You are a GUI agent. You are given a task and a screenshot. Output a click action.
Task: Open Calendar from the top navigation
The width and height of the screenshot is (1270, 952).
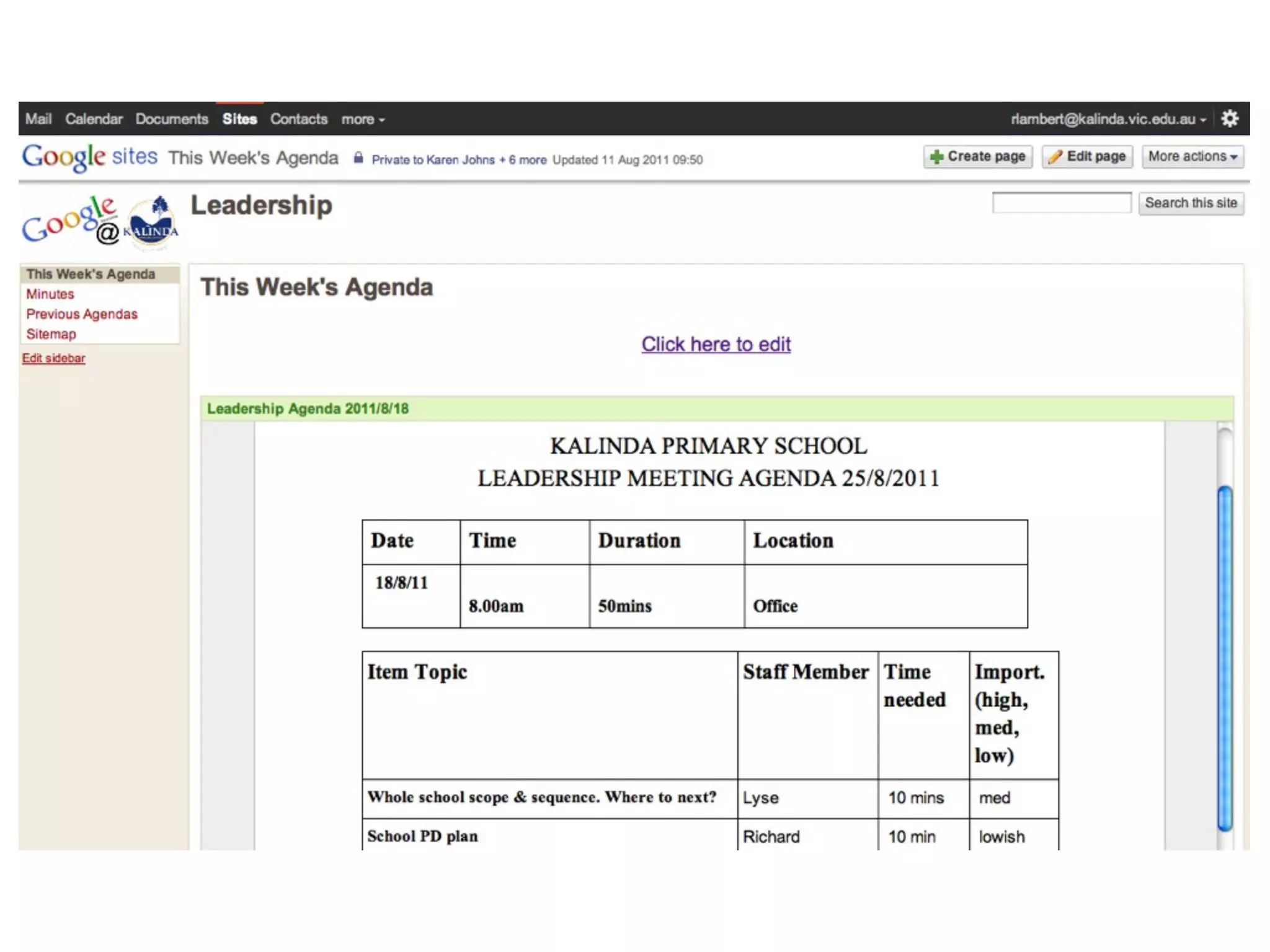coord(94,120)
